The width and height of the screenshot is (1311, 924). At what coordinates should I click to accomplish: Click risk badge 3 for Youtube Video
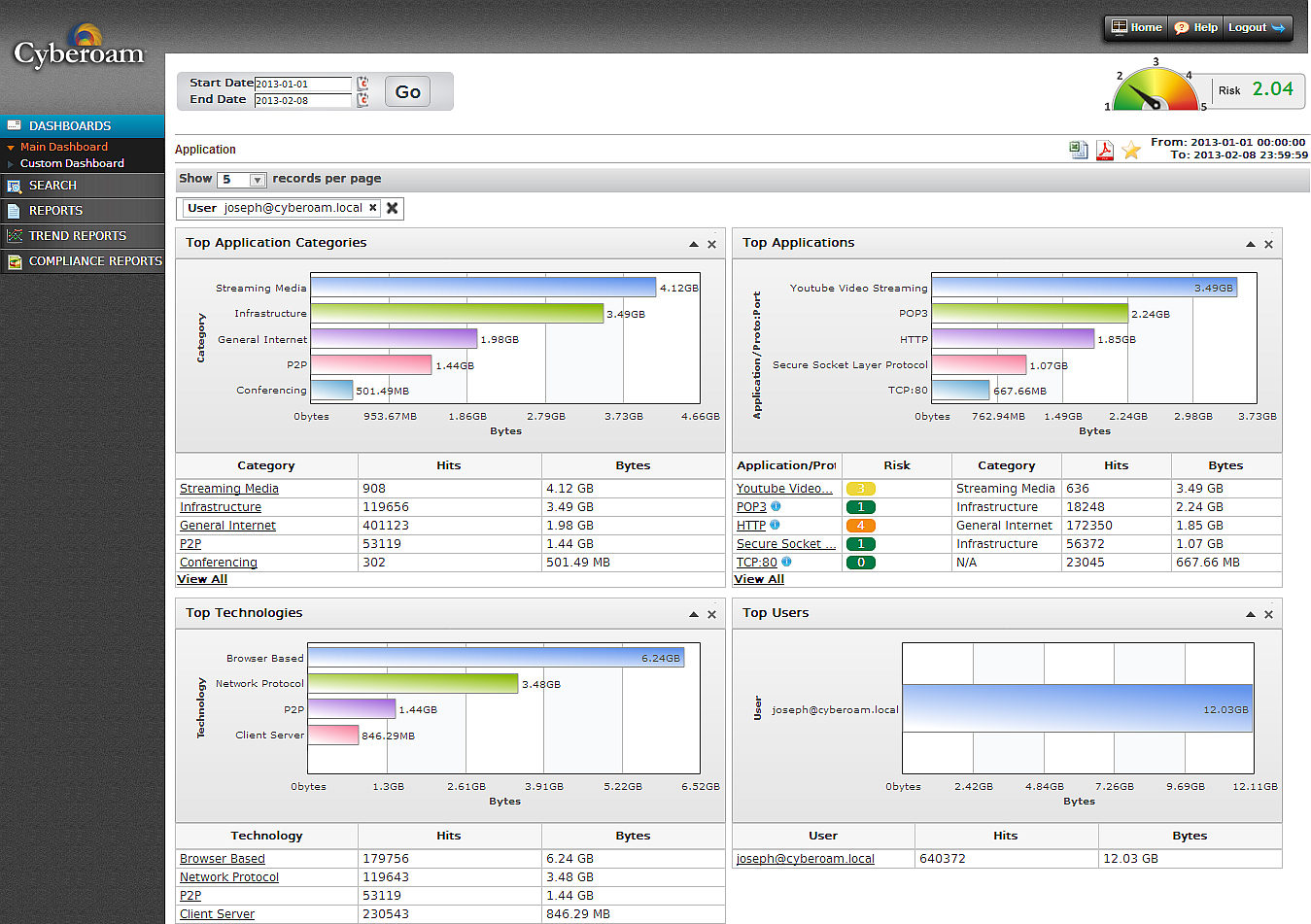(861, 489)
